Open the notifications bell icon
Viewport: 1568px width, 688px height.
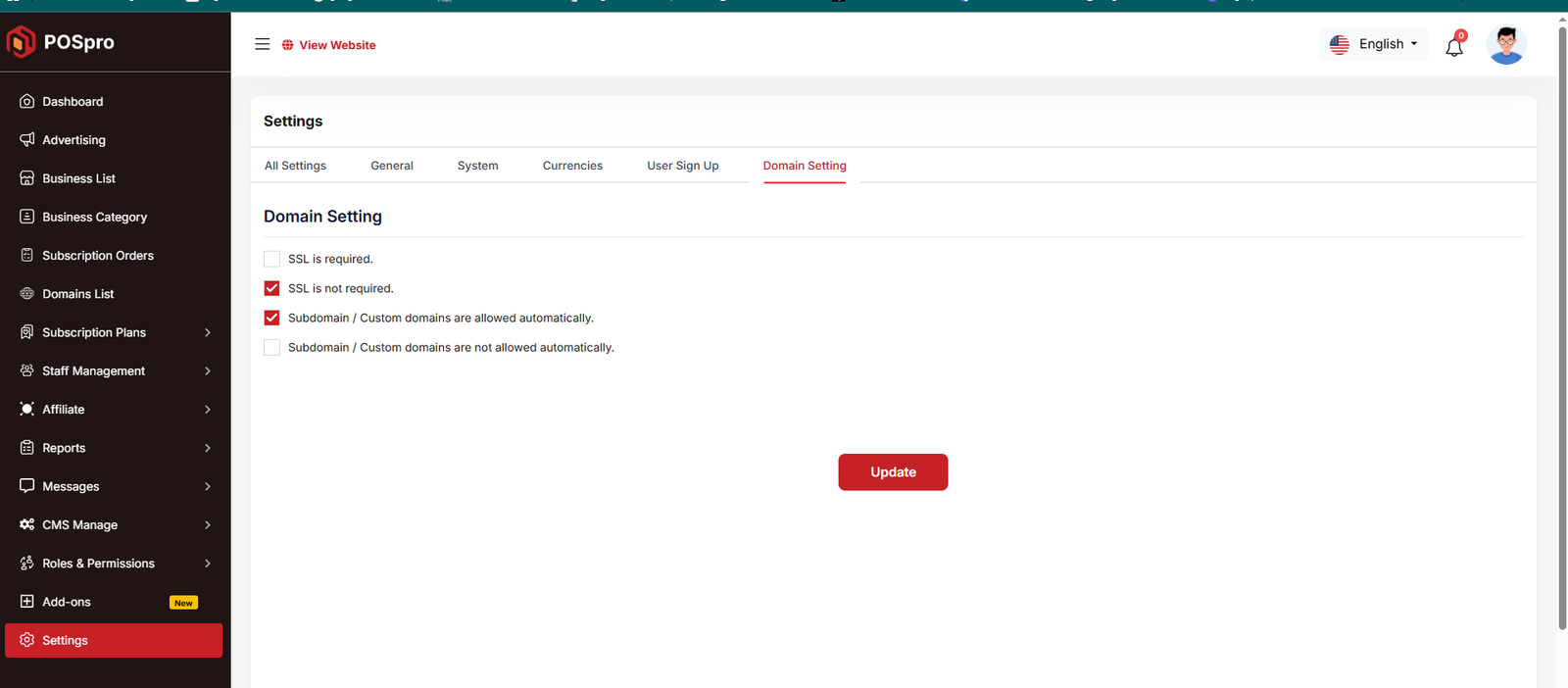[1454, 46]
